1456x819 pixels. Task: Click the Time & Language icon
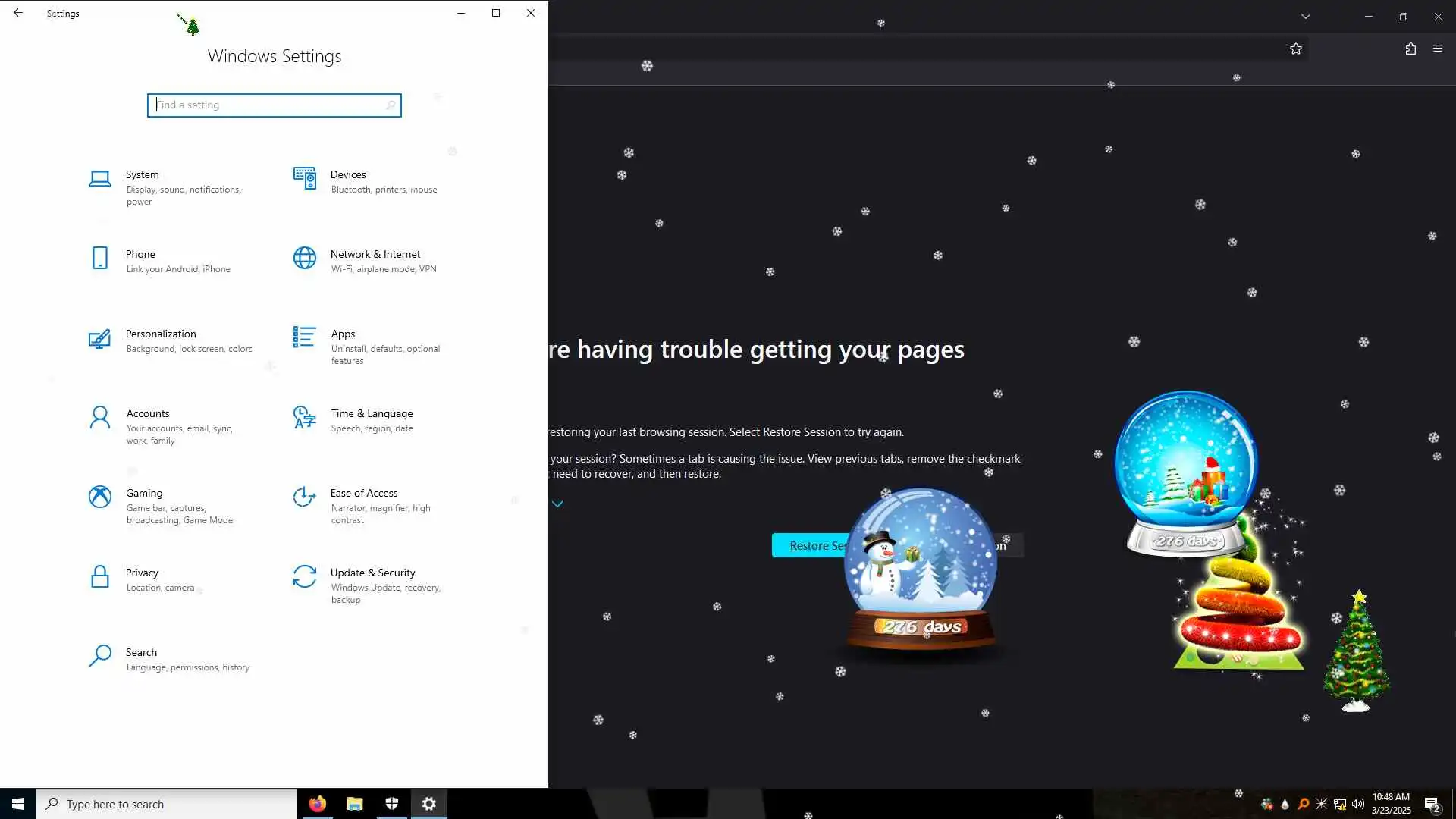click(x=305, y=418)
